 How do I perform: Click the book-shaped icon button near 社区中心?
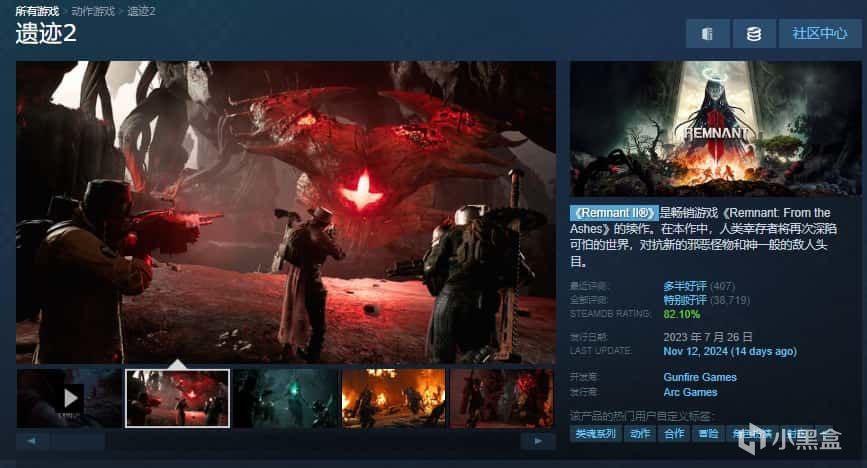coord(707,34)
